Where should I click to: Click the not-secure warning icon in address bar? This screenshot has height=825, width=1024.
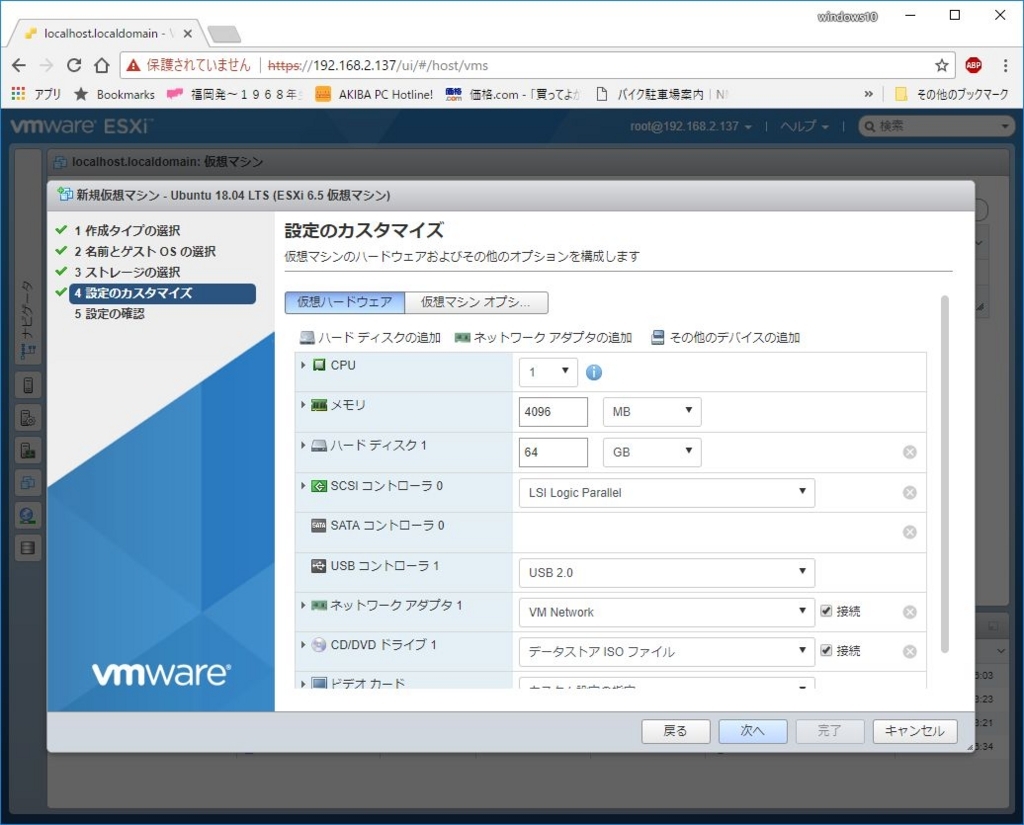point(133,65)
